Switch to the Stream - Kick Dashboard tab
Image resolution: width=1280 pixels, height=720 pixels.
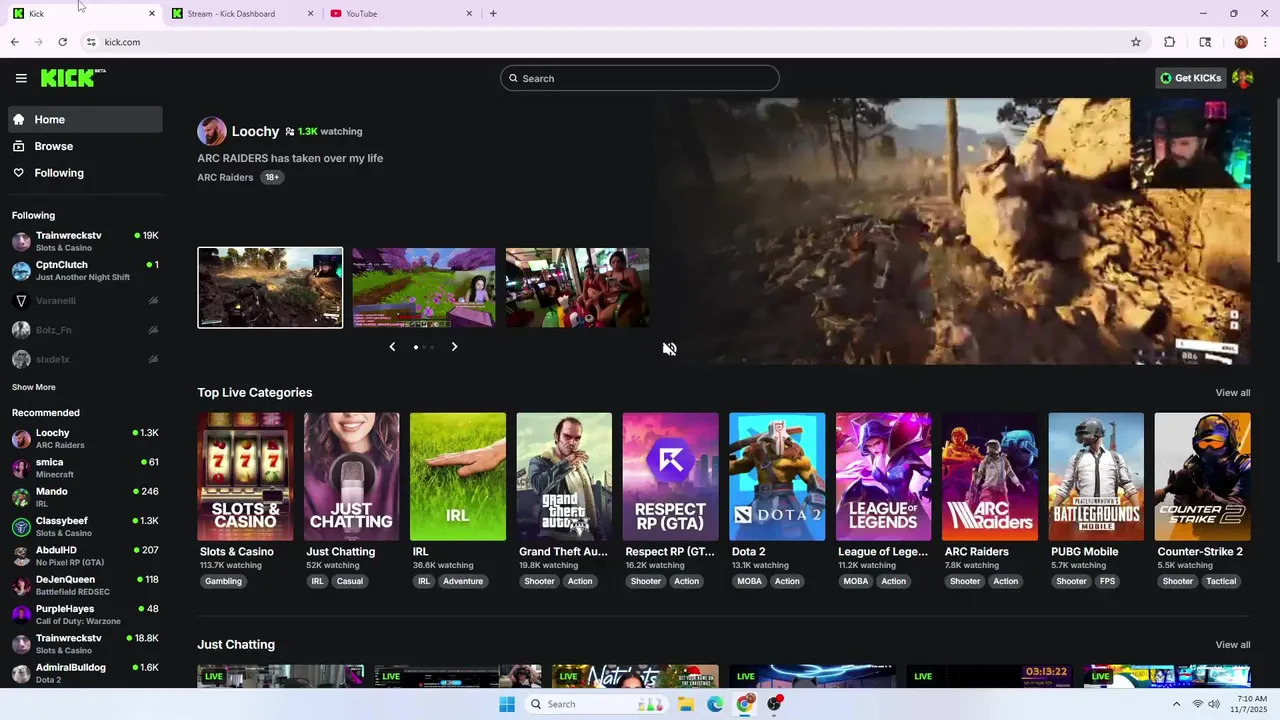[x=243, y=14]
